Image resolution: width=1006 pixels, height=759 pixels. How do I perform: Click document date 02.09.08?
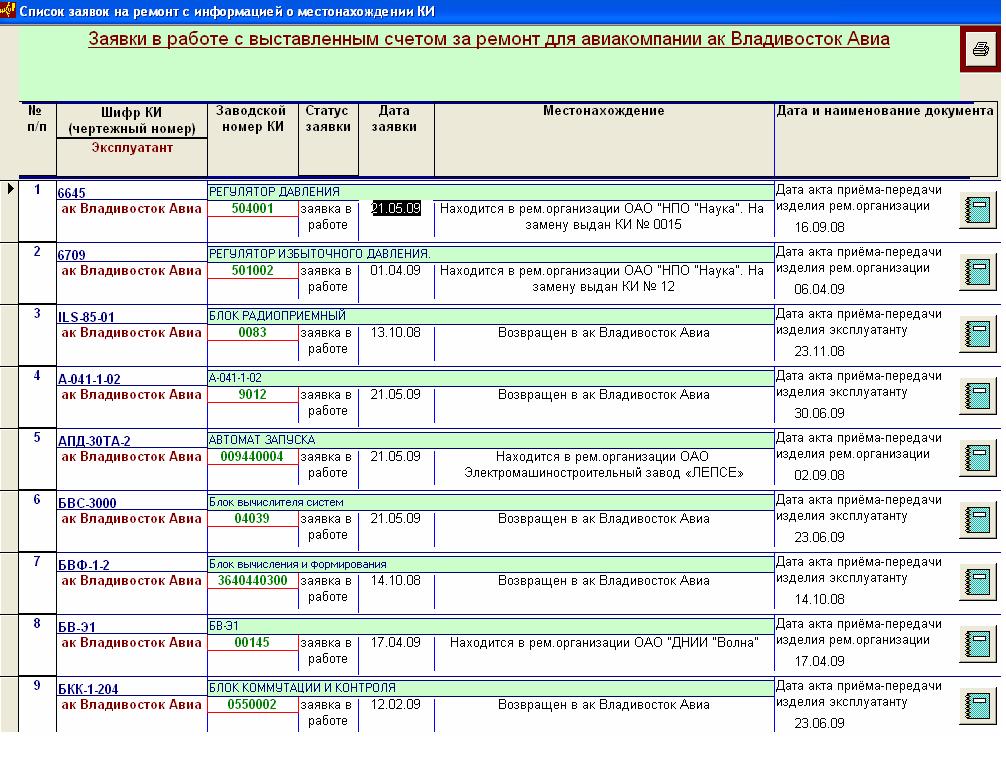(819, 475)
